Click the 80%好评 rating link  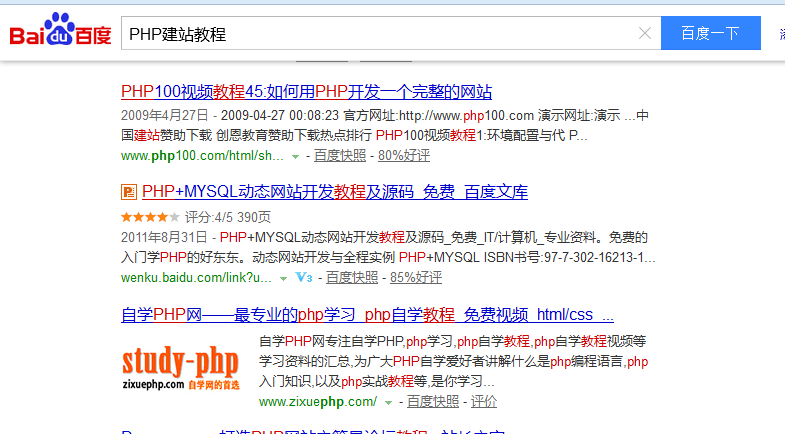point(404,156)
